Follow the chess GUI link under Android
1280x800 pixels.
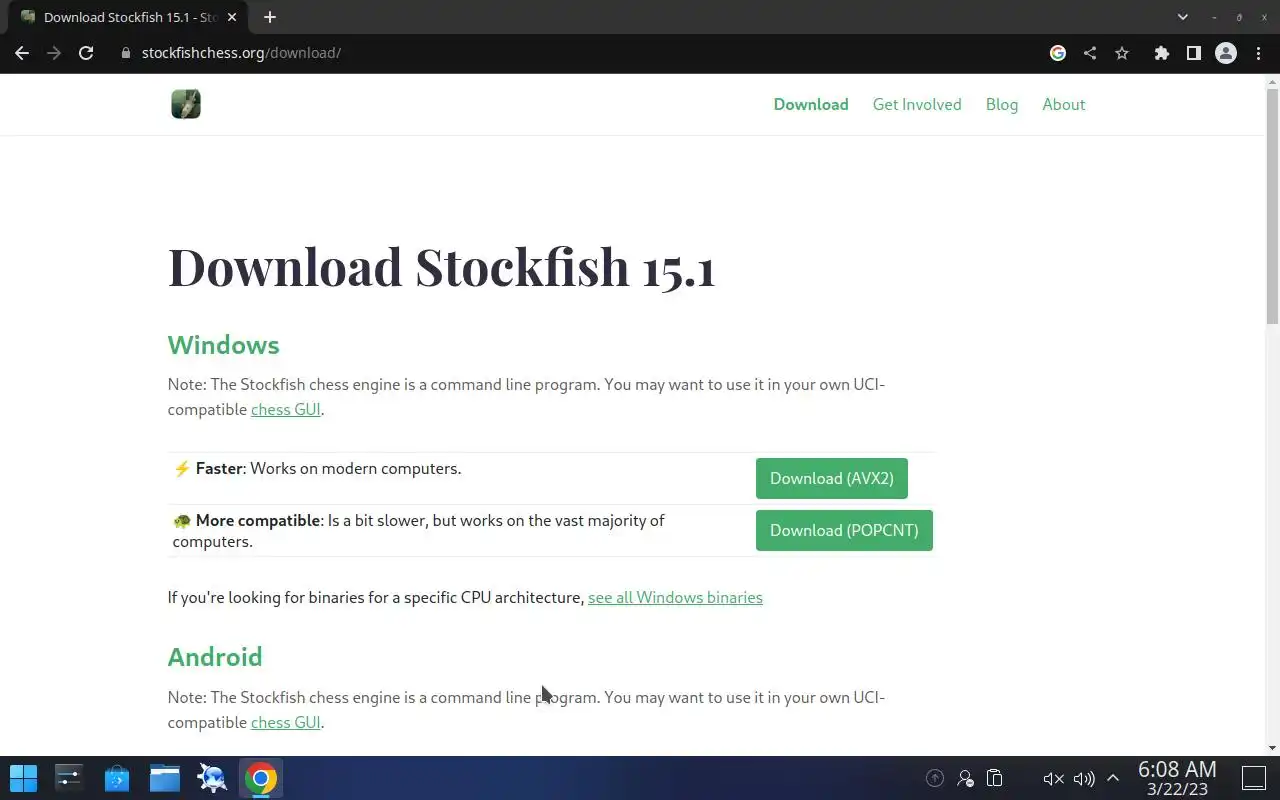286,722
